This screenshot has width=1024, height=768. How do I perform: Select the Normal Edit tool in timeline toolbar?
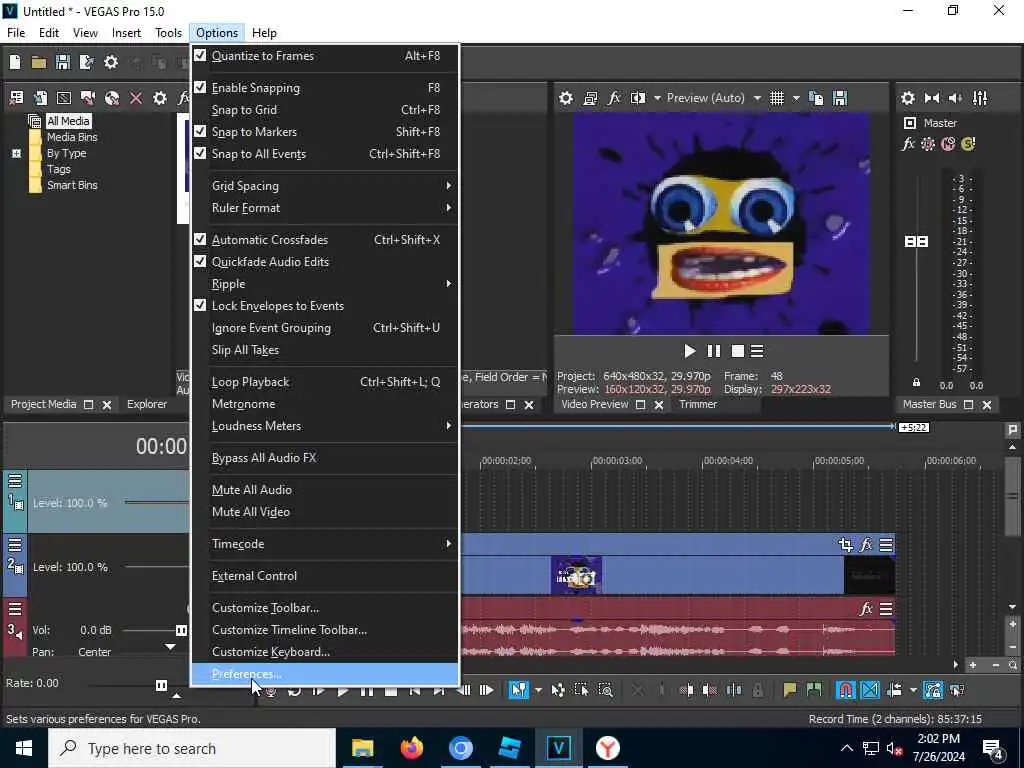tap(519, 690)
